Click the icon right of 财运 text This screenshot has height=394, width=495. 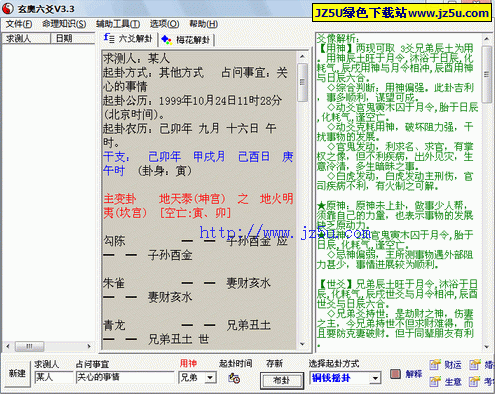point(475,365)
